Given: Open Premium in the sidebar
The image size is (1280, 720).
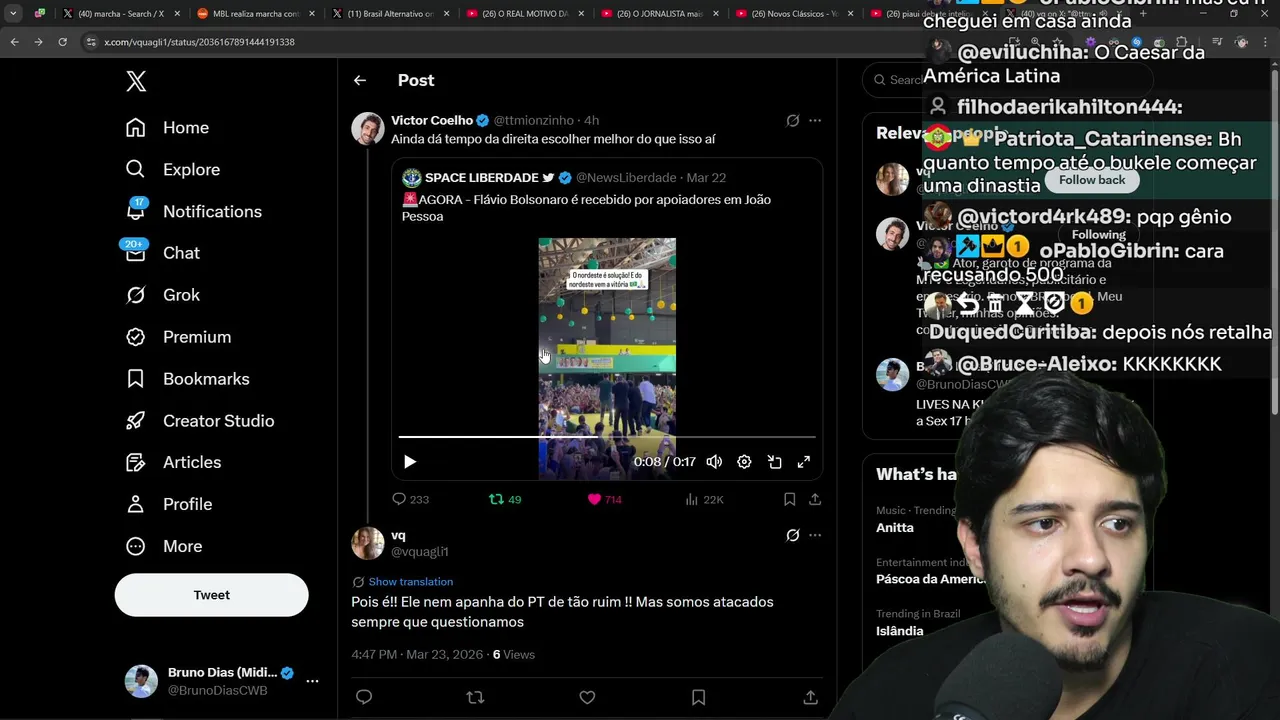Looking at the screenshot, I should [177, 337].
